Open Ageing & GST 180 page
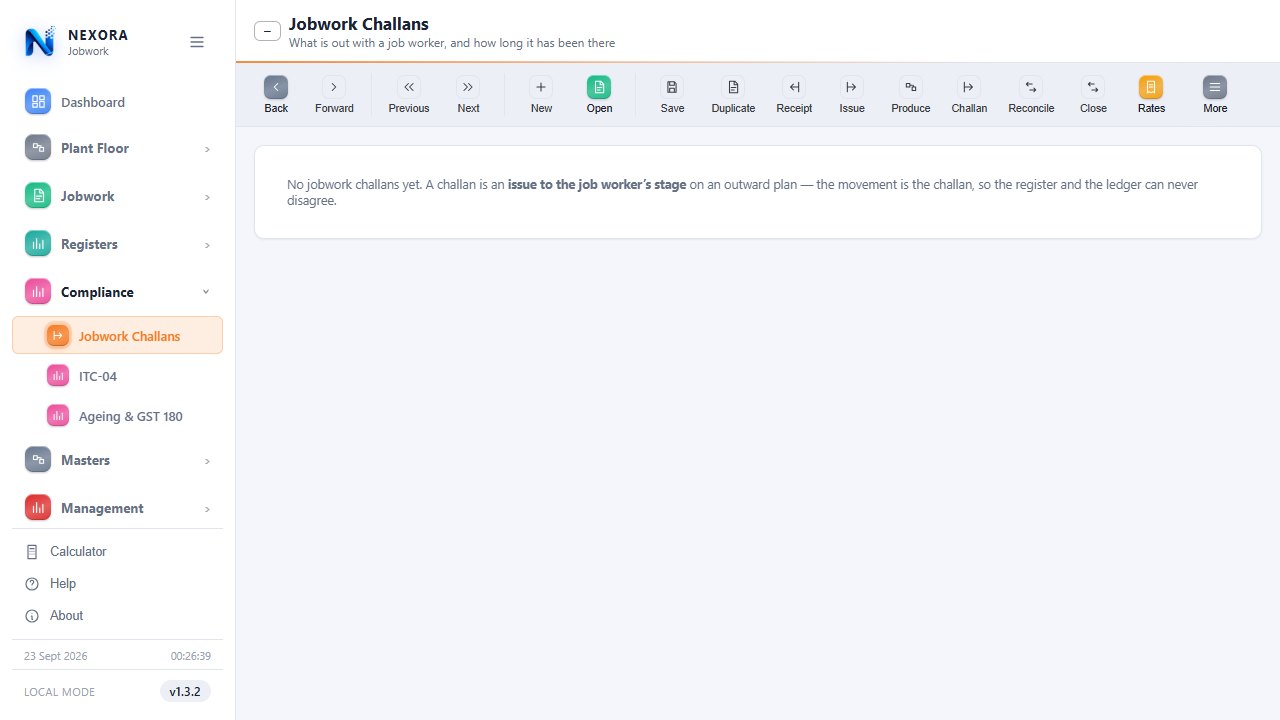This screenshot has width=1280, height=720. click(x=117, y=416)
